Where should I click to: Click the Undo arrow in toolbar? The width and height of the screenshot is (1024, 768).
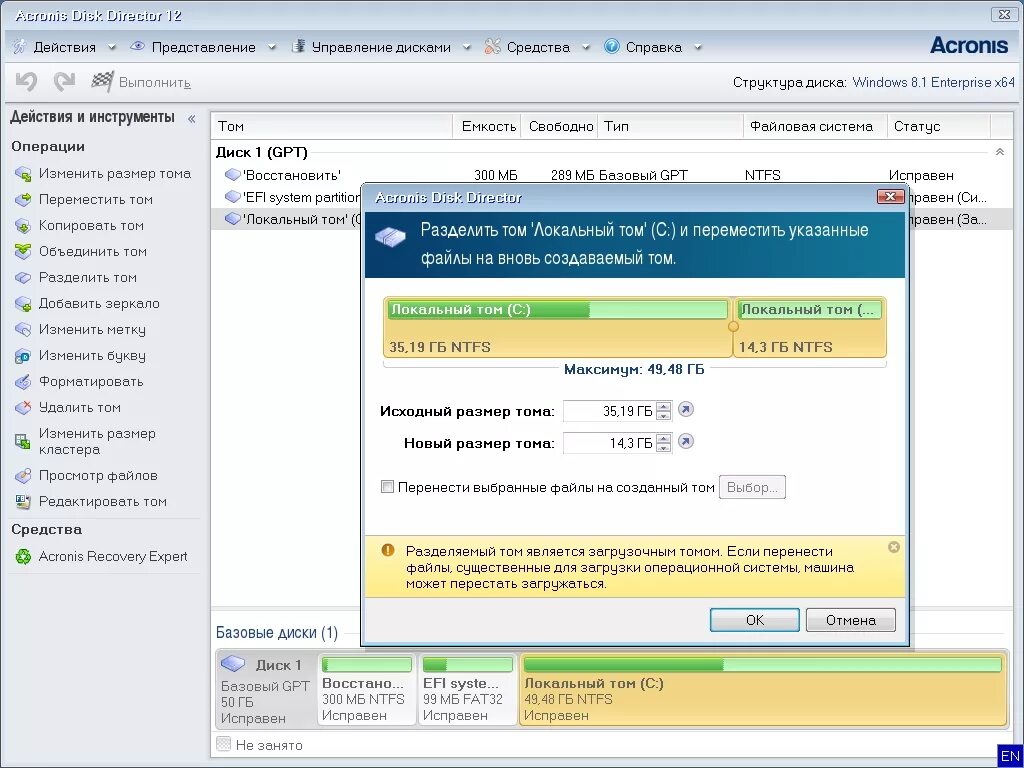click(27, 82)
